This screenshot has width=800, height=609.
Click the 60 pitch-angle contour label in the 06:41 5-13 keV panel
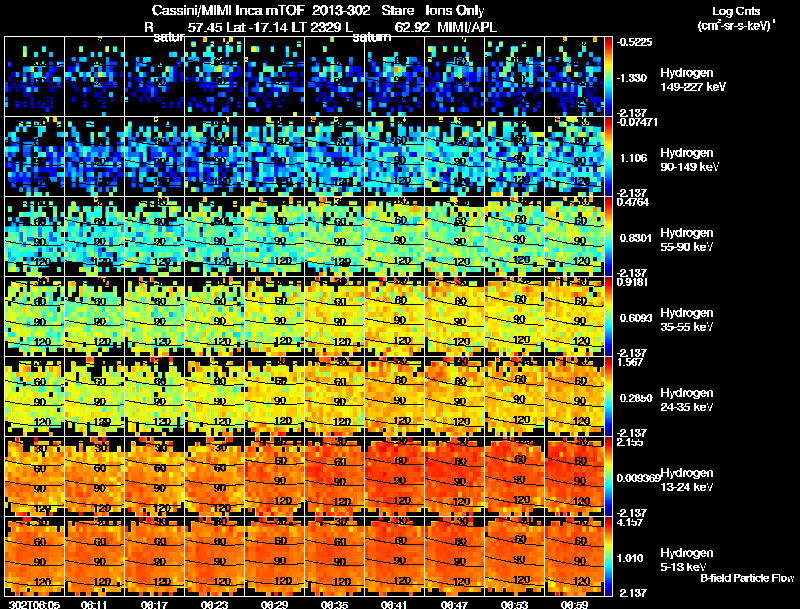pyautogui.click(x=400, y=541)
